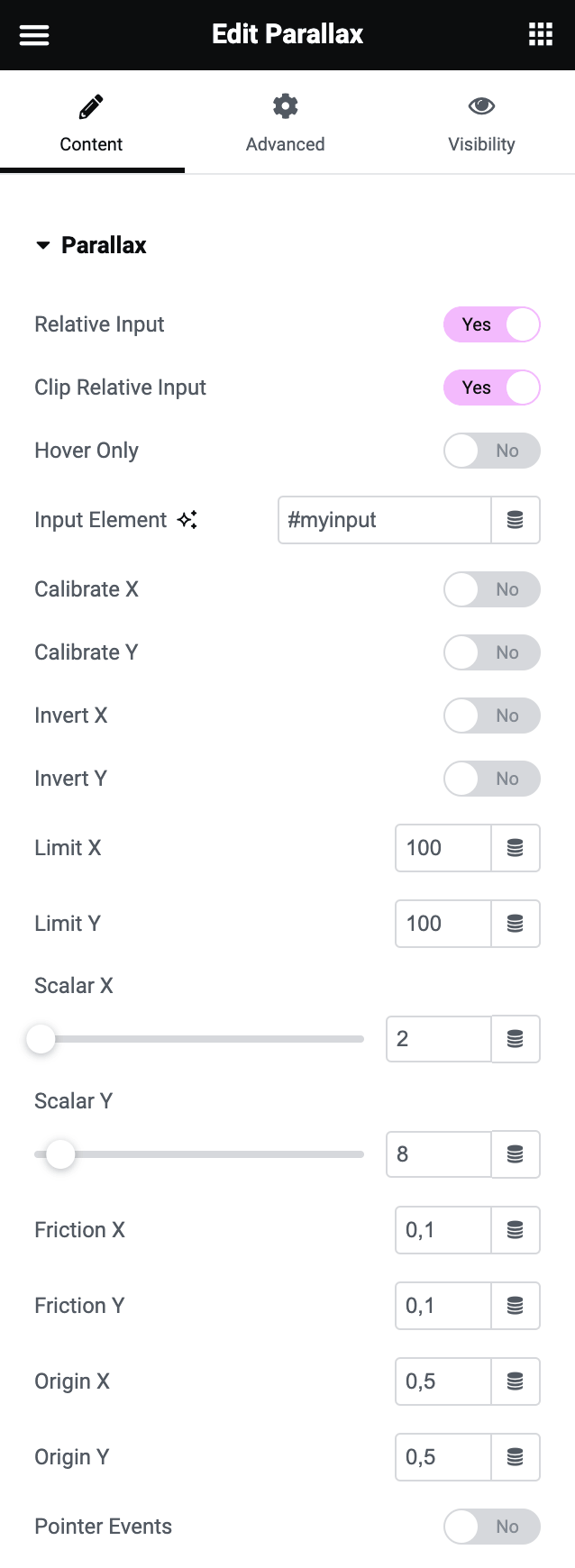Click dynamic tags icon for Limit X
The image size is (575, 1568).
[x=516, y=848]
